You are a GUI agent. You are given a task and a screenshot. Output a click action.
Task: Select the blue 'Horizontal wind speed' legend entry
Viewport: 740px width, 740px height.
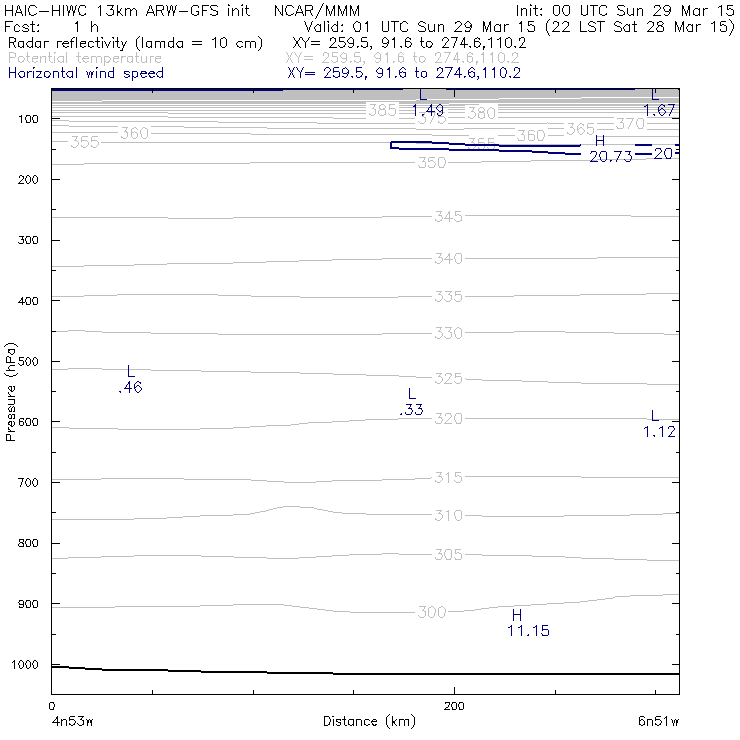click(x=86, y=73)
